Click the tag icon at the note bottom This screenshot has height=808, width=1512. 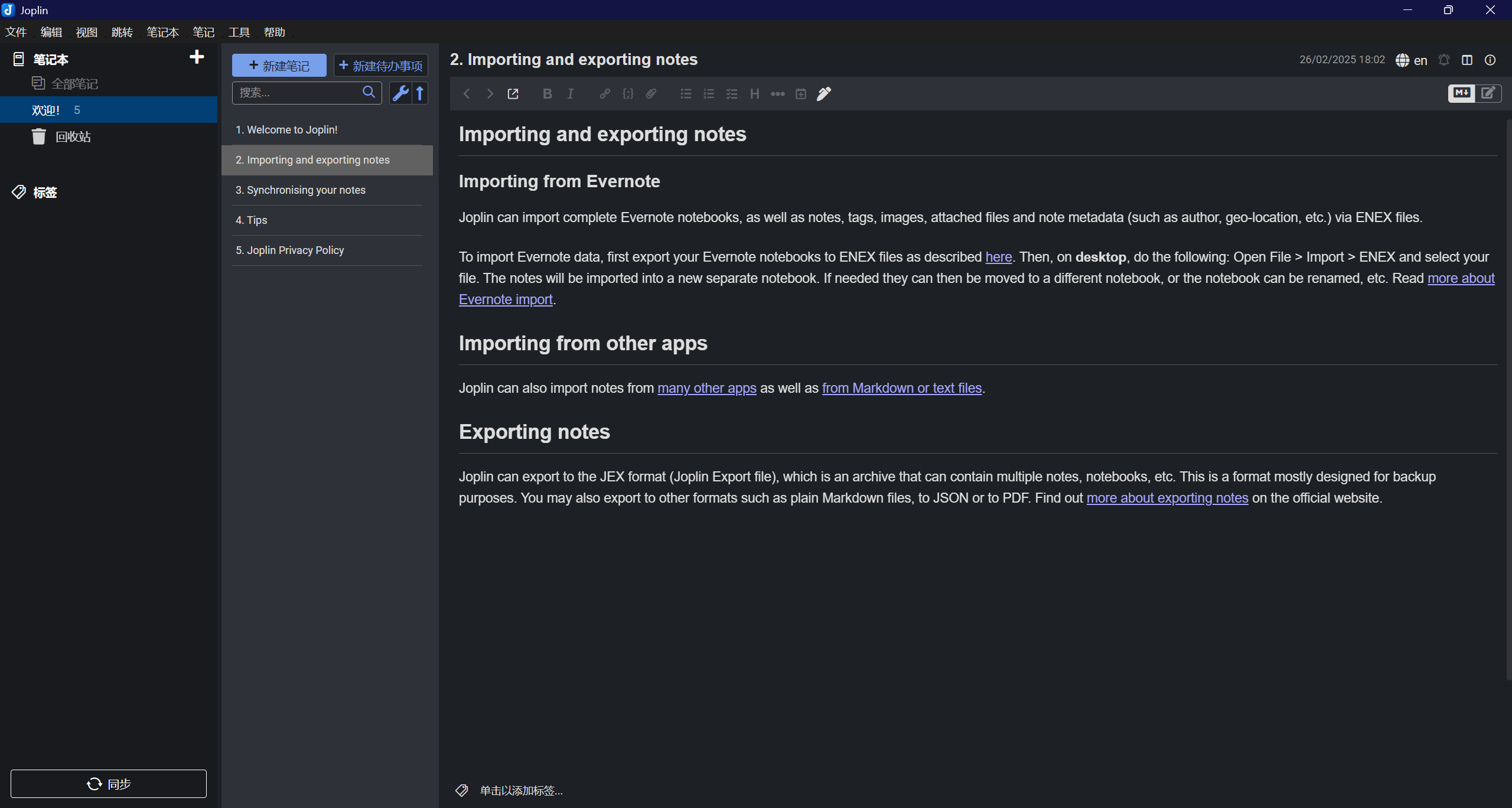[462, 790]
